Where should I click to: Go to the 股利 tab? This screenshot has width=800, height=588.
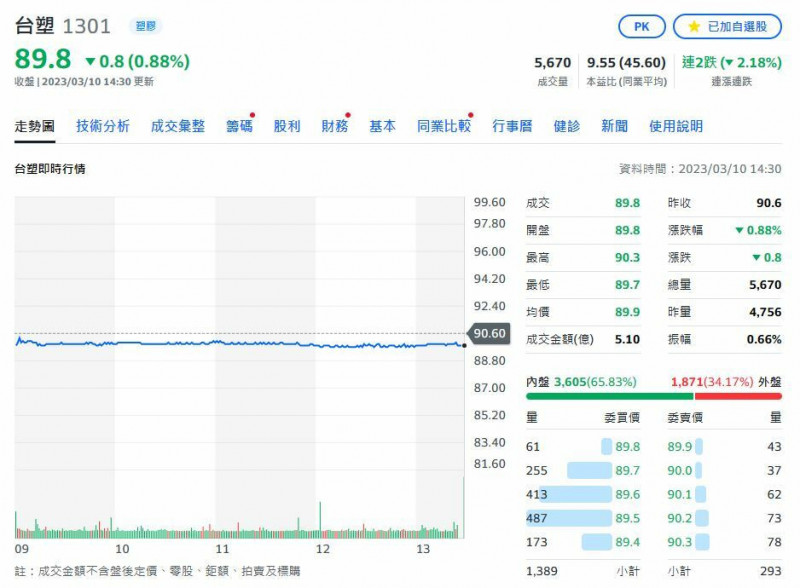point(287,126)
